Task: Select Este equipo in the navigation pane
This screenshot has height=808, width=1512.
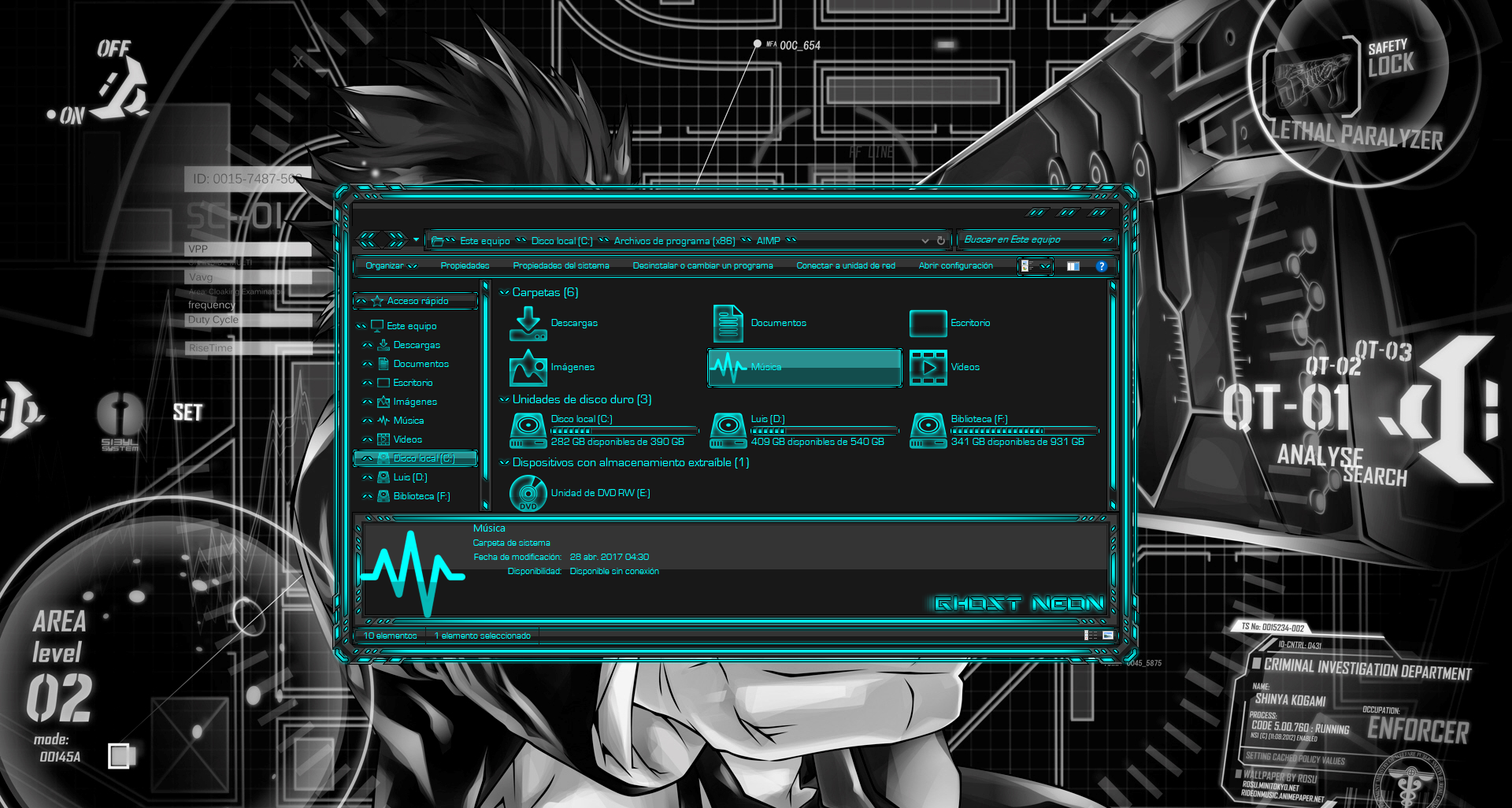Action: [x=411, y=326]
